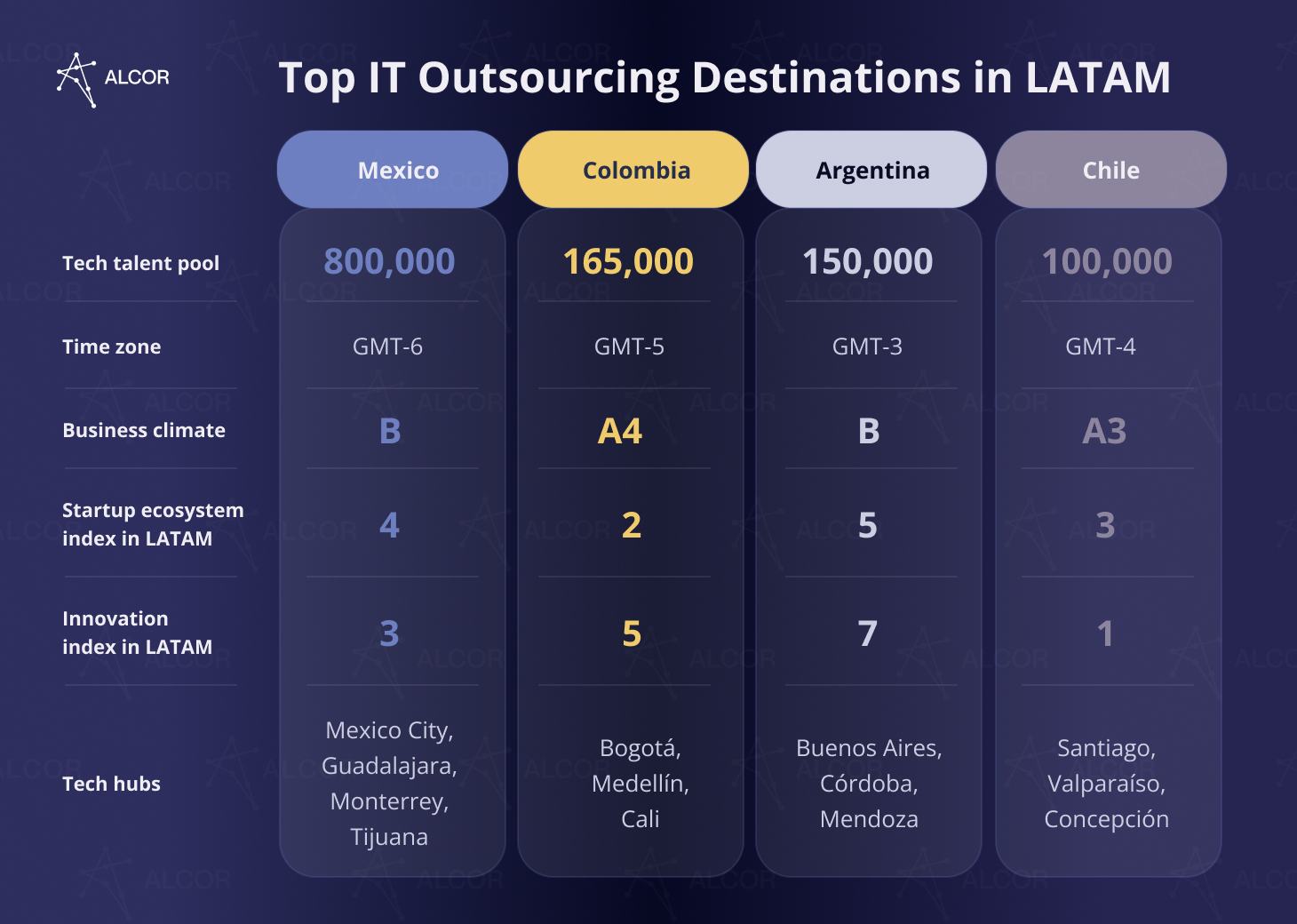Image resolution: width=1297 pixels, height=924 pixels.
Task: Click Colombia's 165,000 talent figure
Action: coord(628,260)
